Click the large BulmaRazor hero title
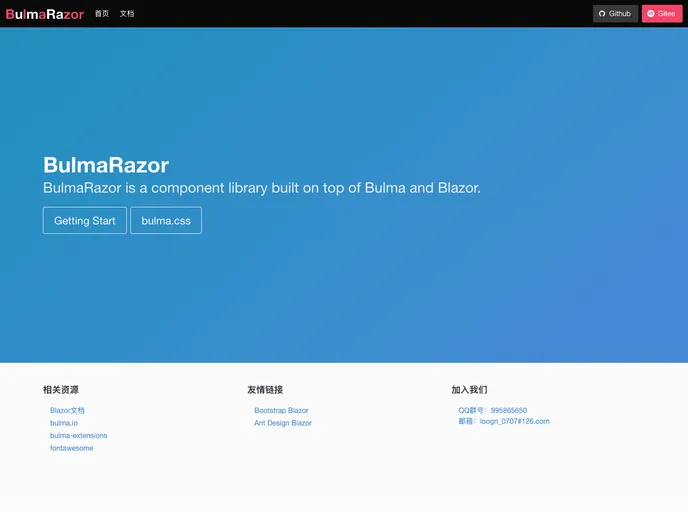This screenshot has height=512, width=688. point(106,165)
